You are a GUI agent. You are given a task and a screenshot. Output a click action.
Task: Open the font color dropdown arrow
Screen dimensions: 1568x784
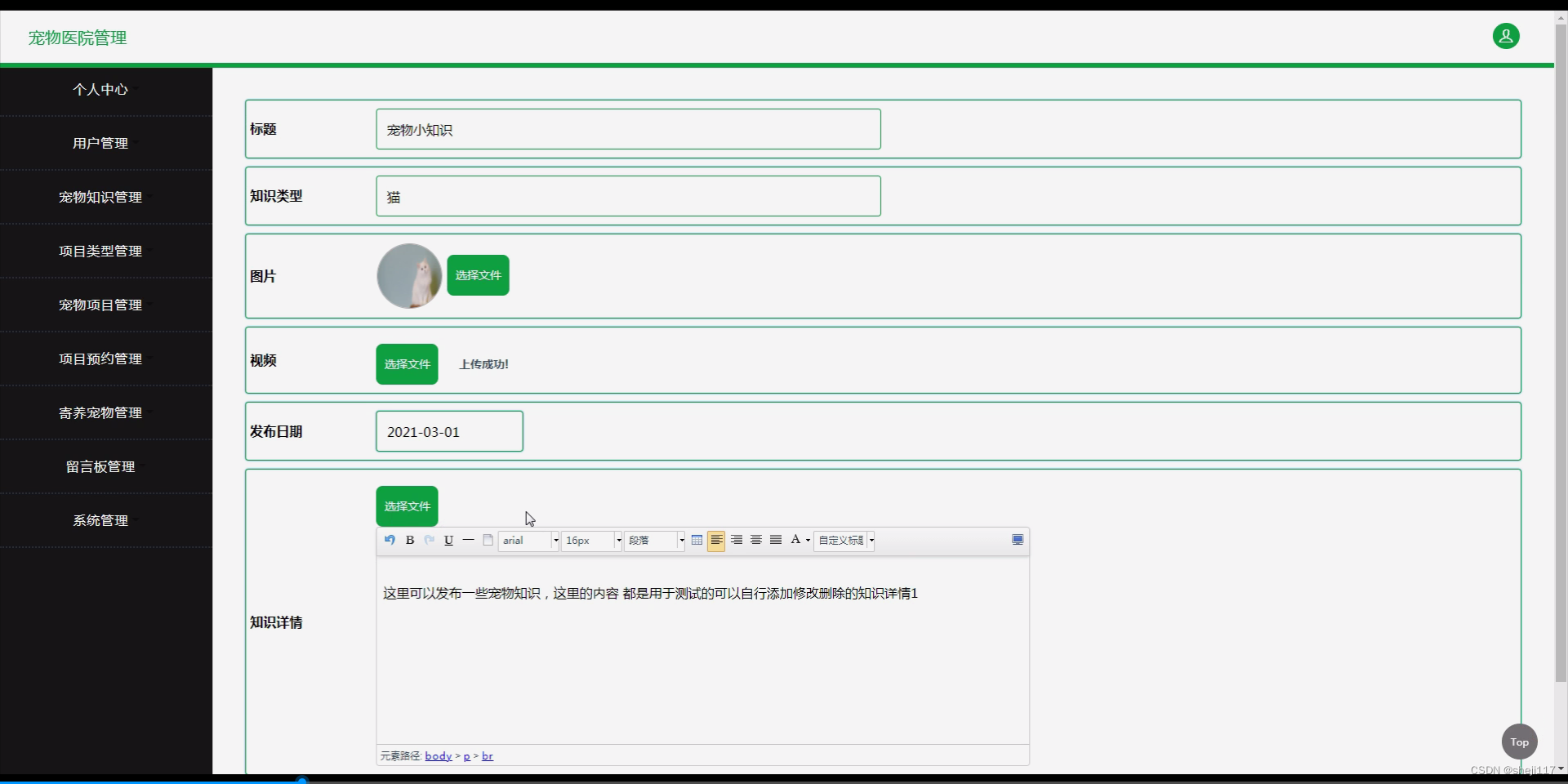coord(808,541)
